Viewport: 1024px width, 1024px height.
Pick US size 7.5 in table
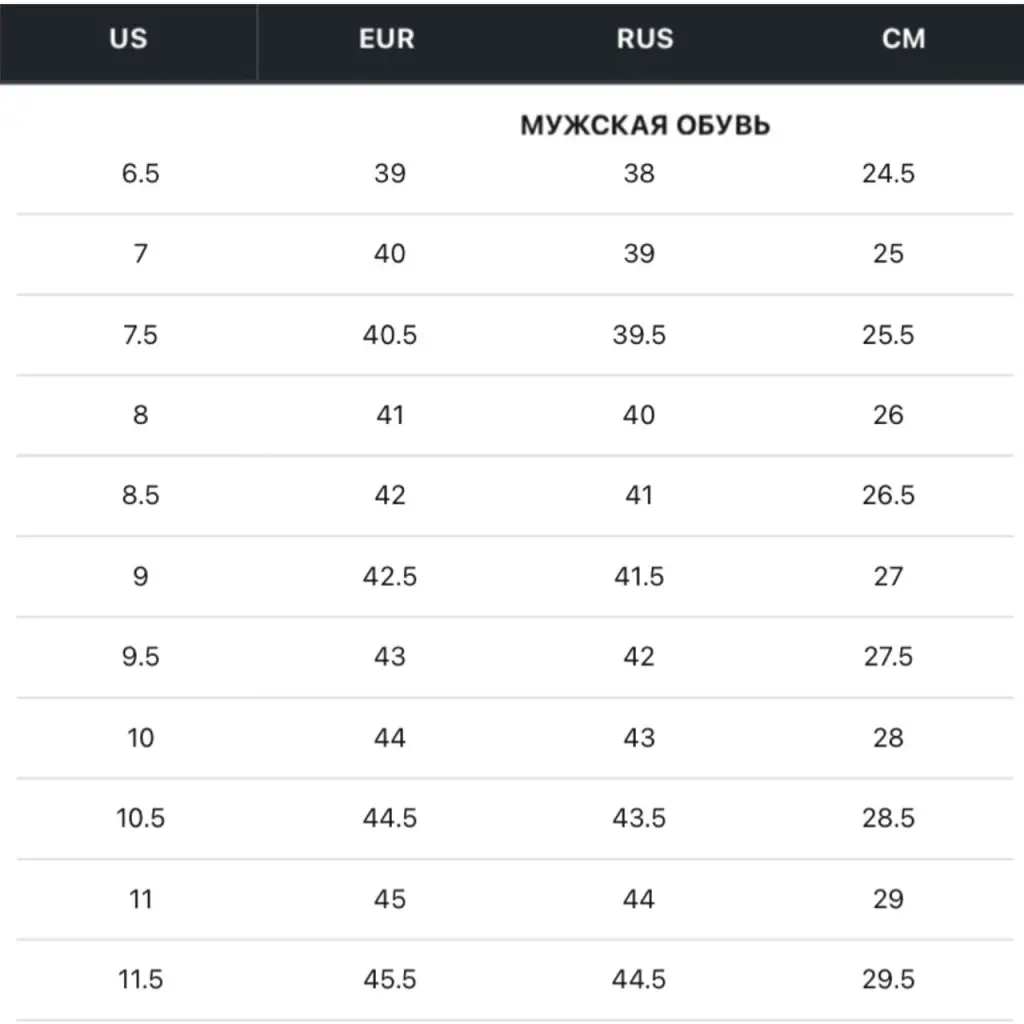(x=140, y=335)
